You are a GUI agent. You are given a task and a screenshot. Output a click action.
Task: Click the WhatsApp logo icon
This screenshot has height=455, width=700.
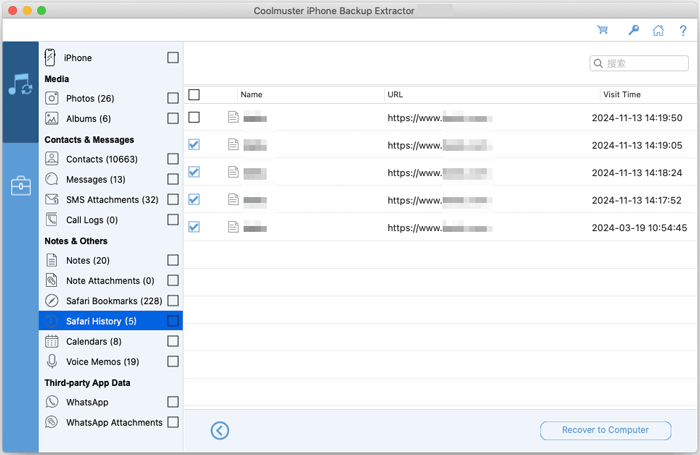52,402
